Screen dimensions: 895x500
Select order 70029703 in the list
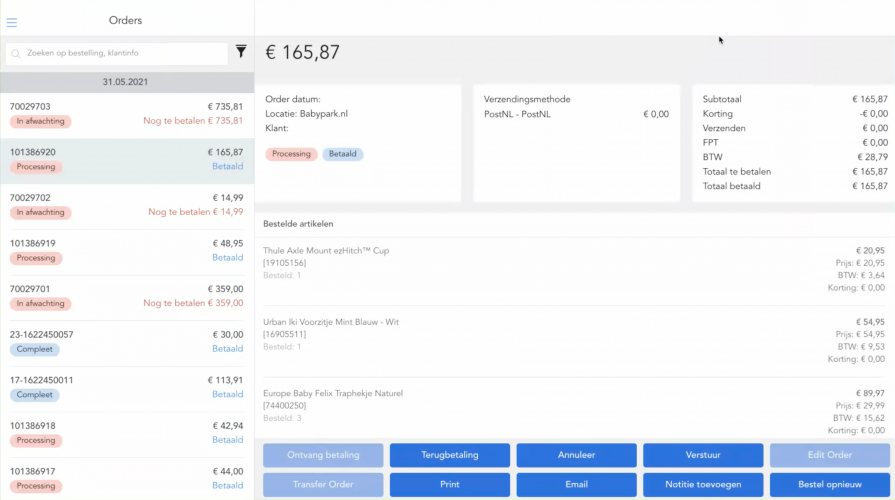(x=126, y=113)
